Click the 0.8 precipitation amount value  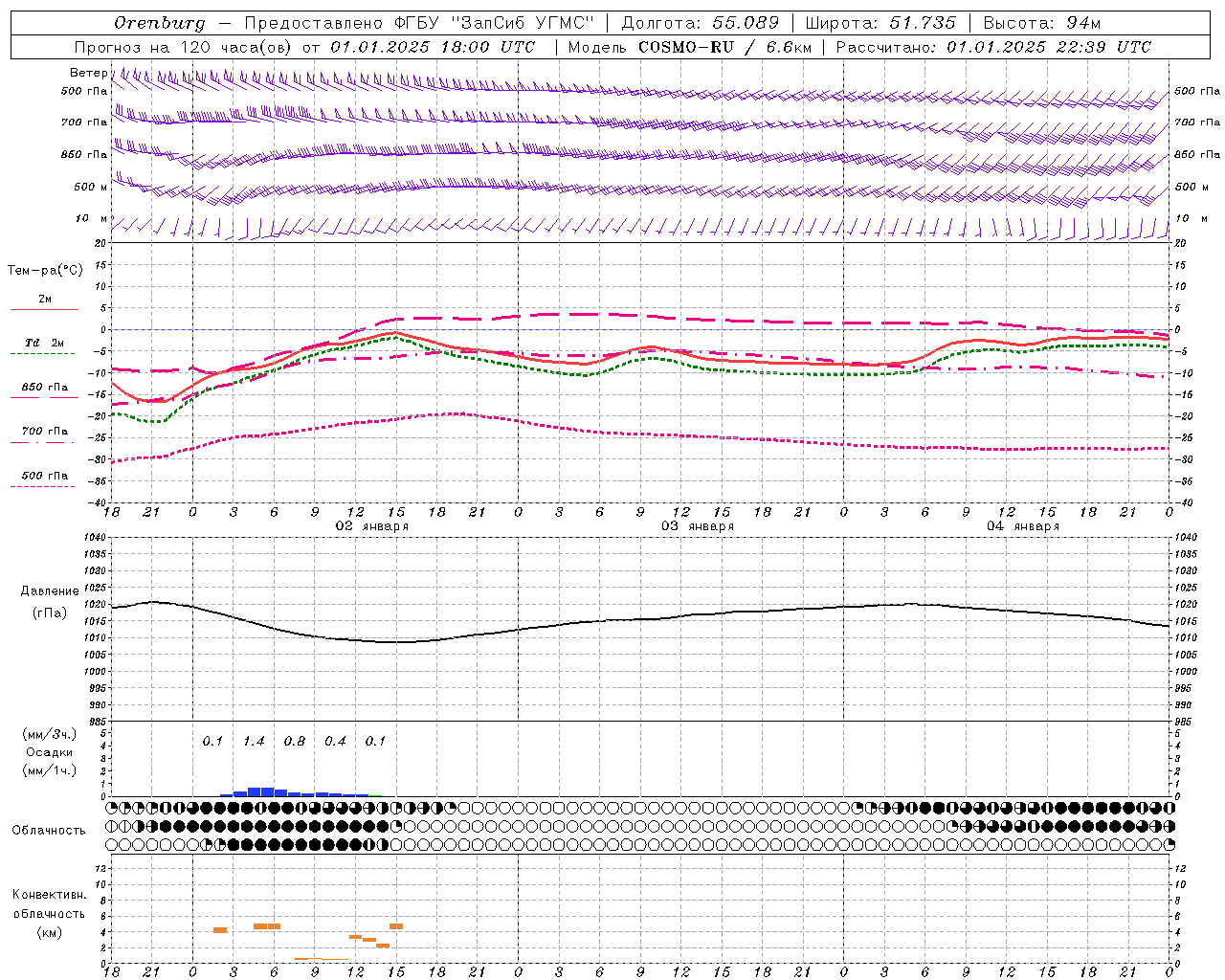pos(295,741)
